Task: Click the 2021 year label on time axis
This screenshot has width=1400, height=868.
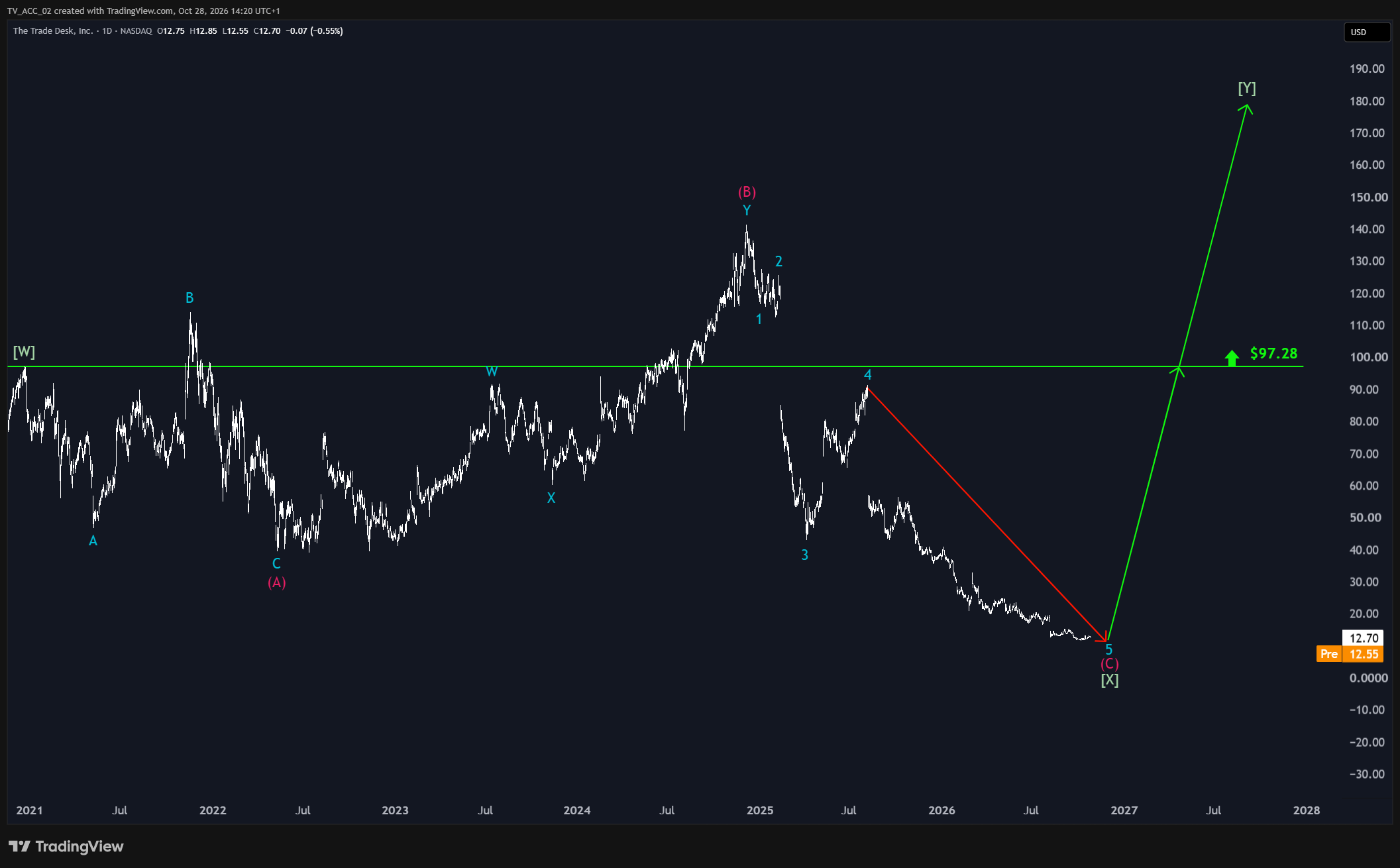Action: [x=29, y=810]
